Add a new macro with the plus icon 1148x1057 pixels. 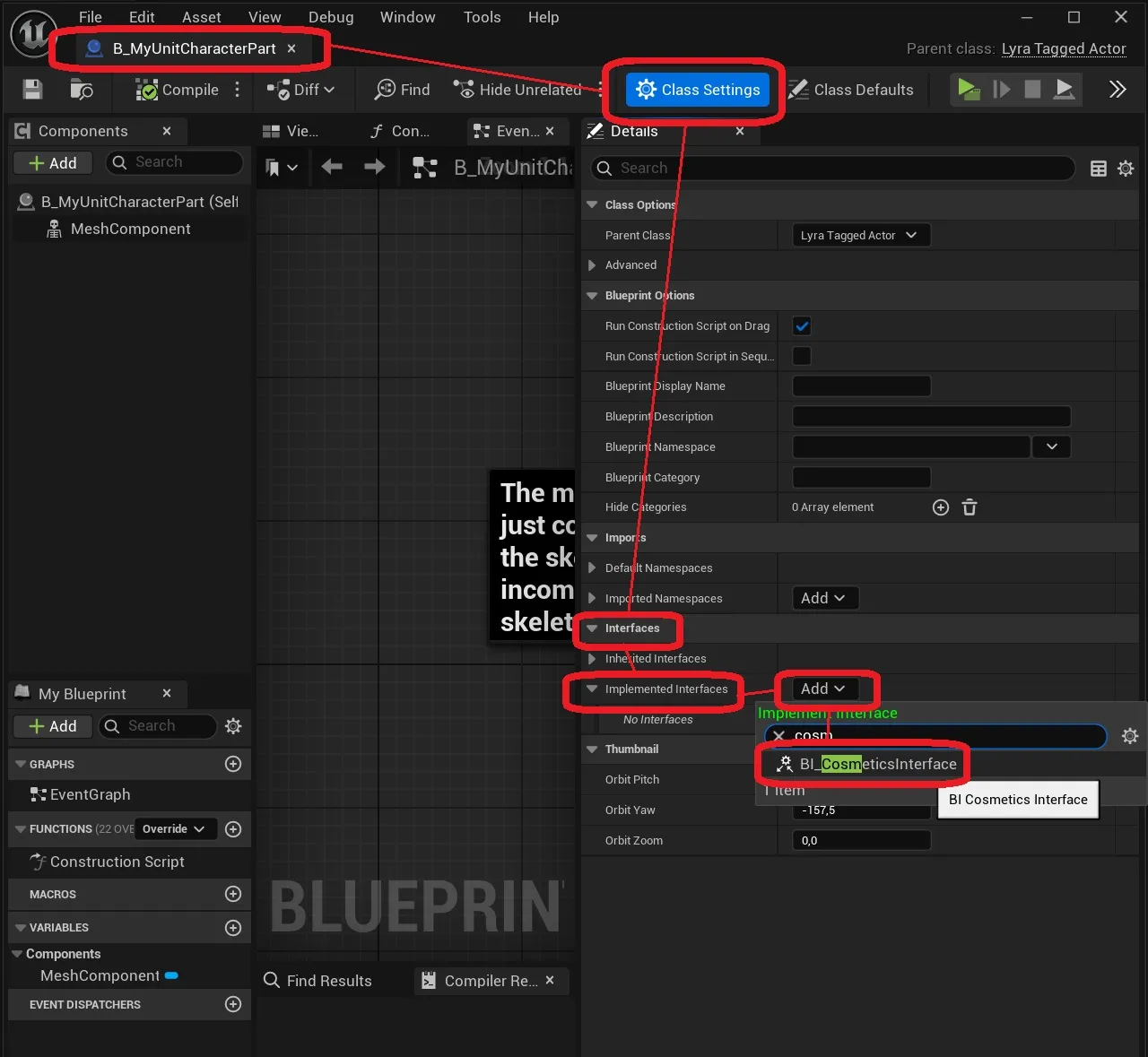click(233, 894)
